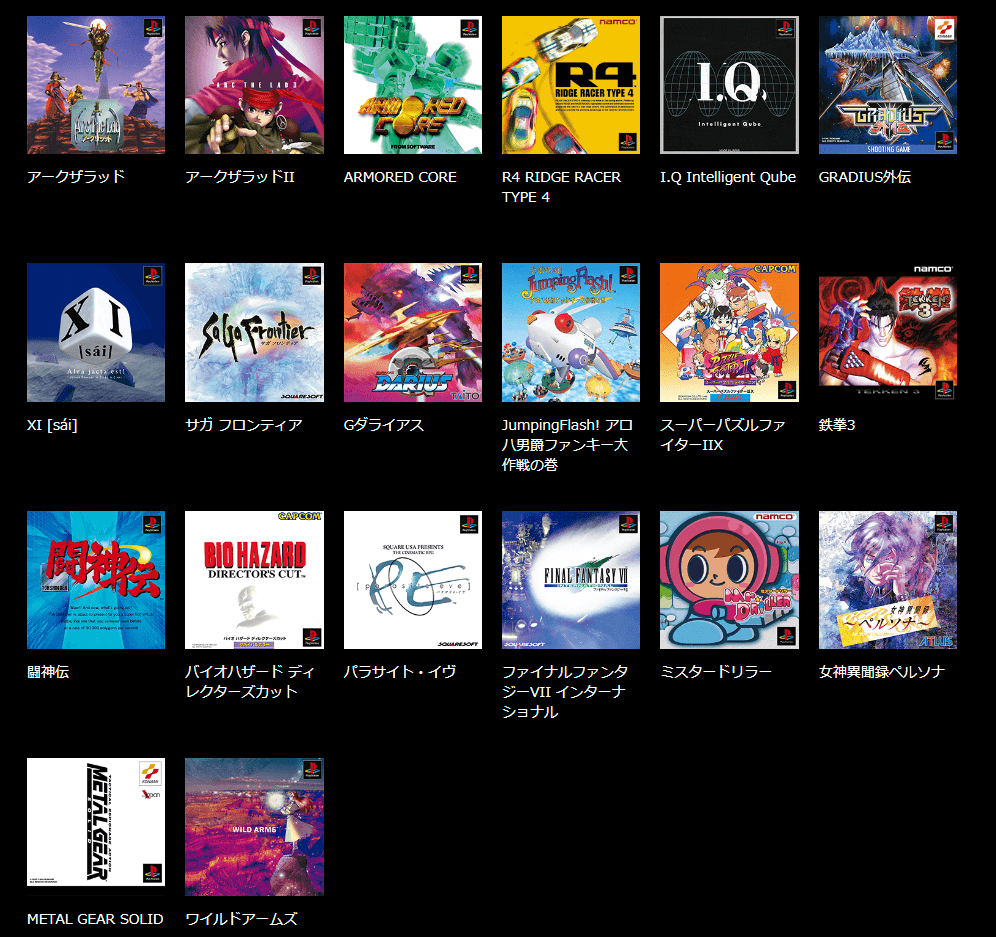The image size is (996, 937).
Task: Click the ミスタードリラー box art
Action: click(728, 579)
